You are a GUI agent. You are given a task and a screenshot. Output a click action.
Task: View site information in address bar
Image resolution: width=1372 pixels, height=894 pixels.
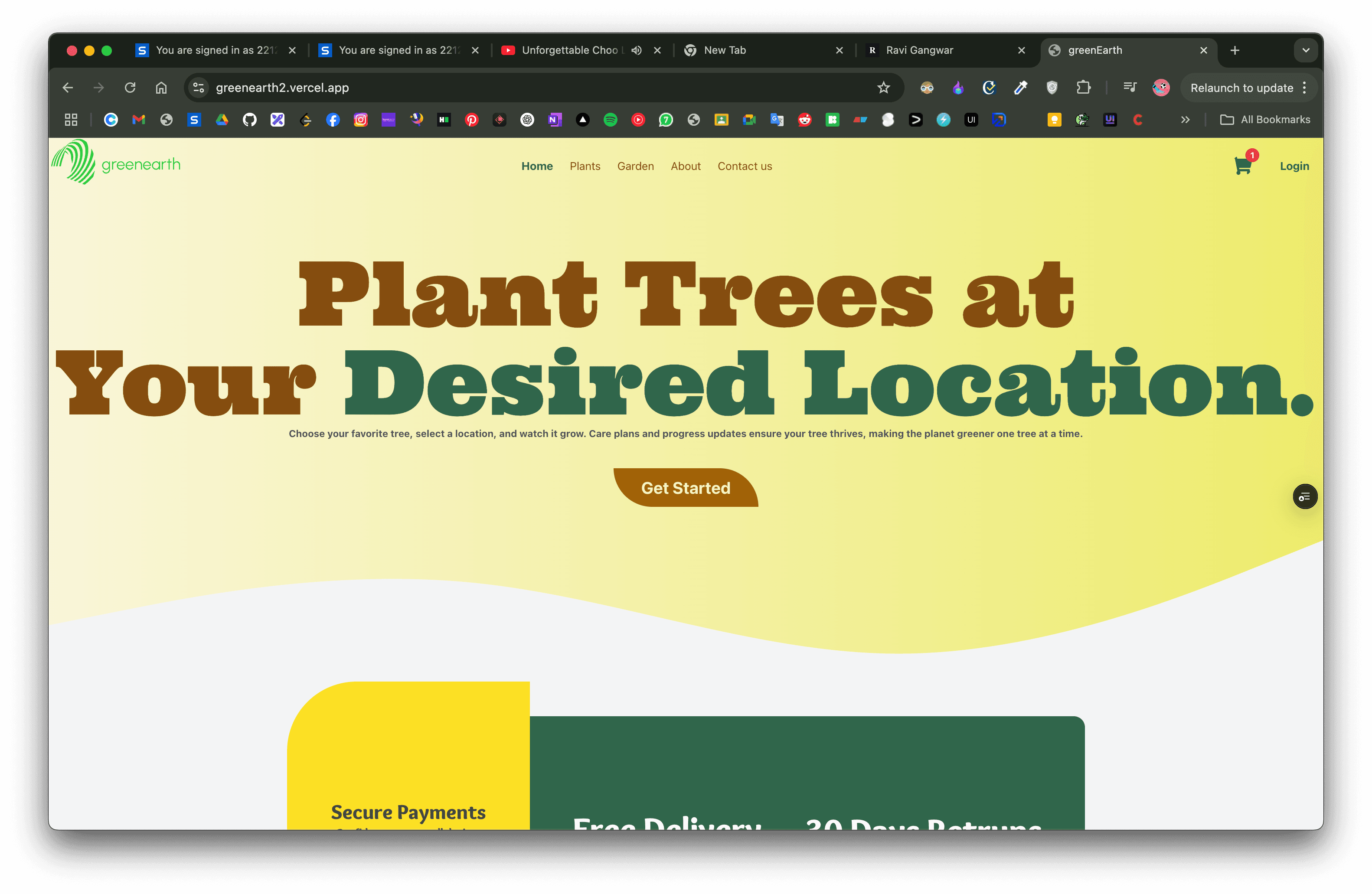tap(198, 88)
